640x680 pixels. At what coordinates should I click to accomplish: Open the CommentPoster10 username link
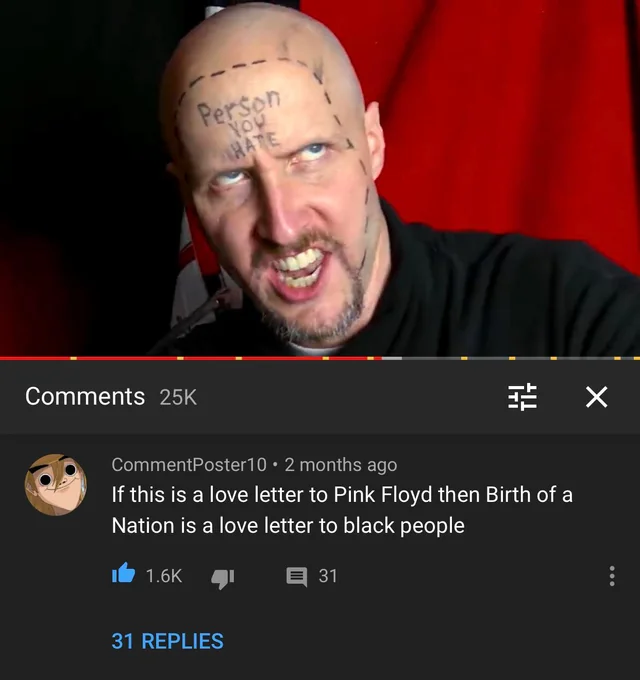189,464
